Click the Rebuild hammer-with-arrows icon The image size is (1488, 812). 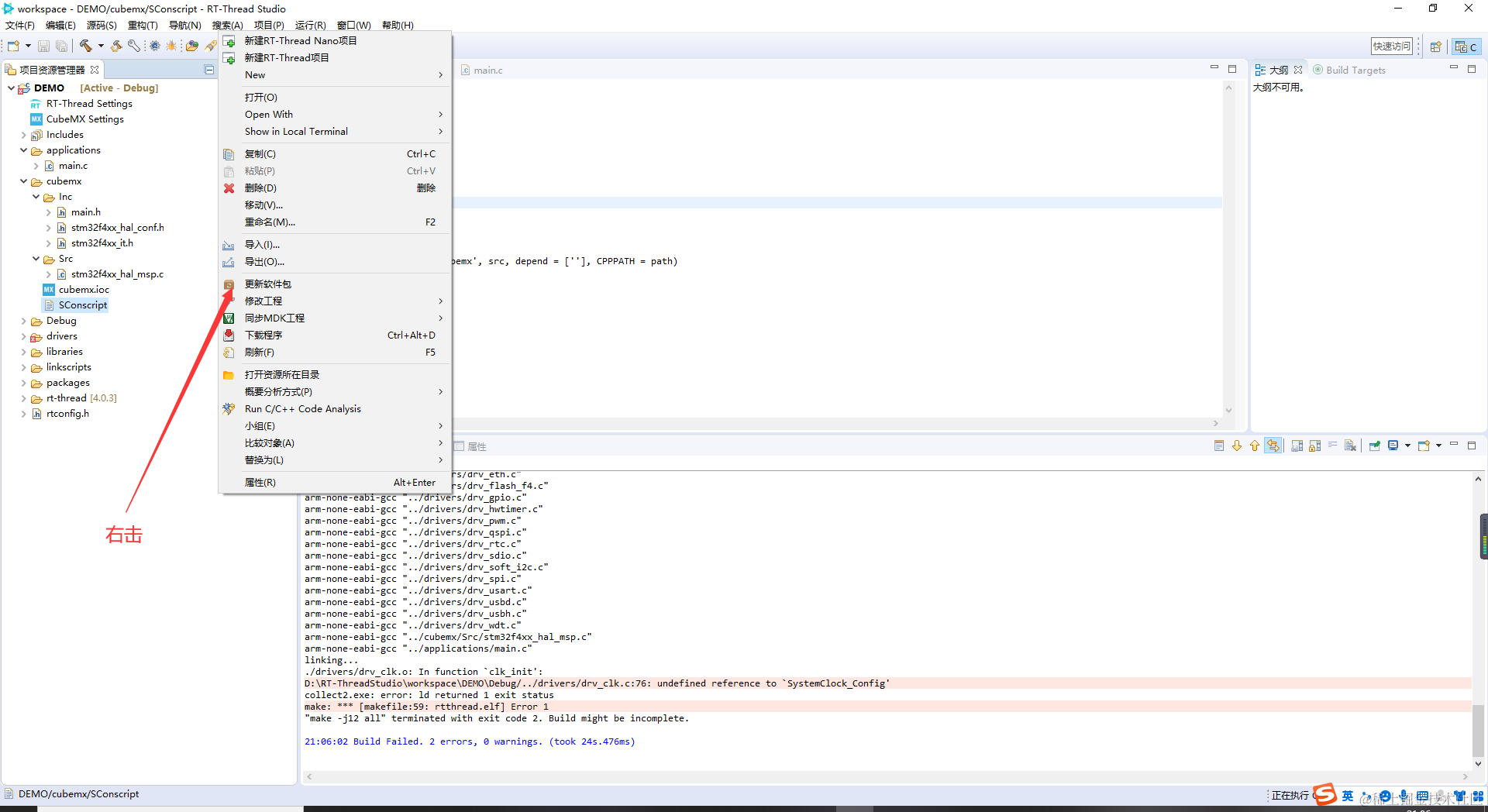pos(116,46)
